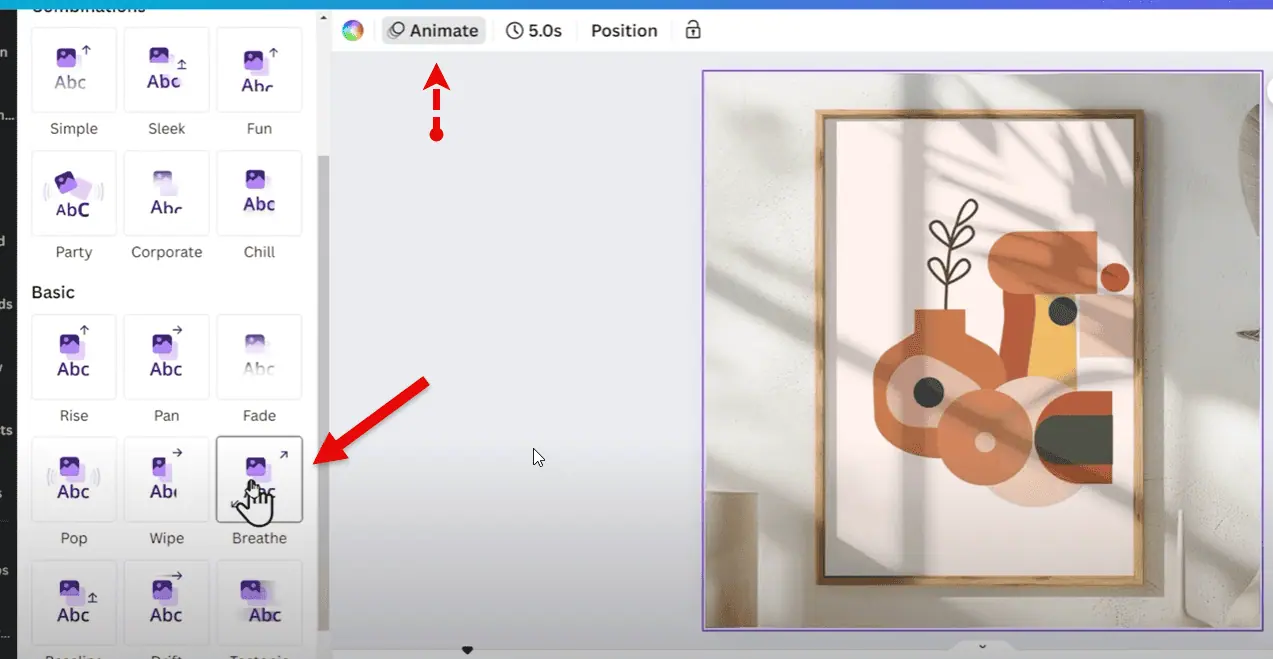
Task: Select the framed art image on canvas
Action: point(980,350)
